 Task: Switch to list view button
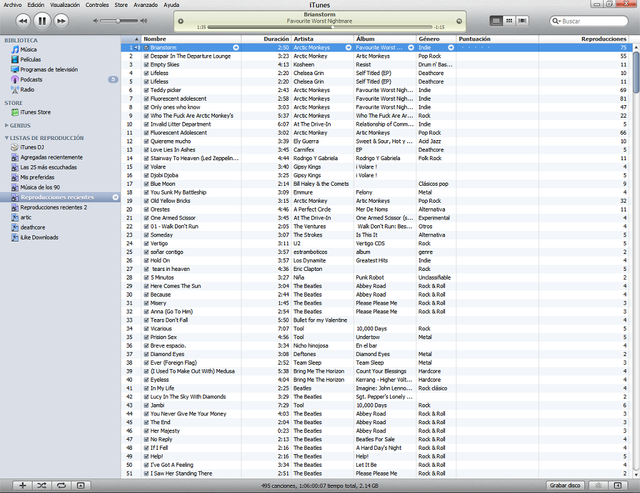coord(496,20)
